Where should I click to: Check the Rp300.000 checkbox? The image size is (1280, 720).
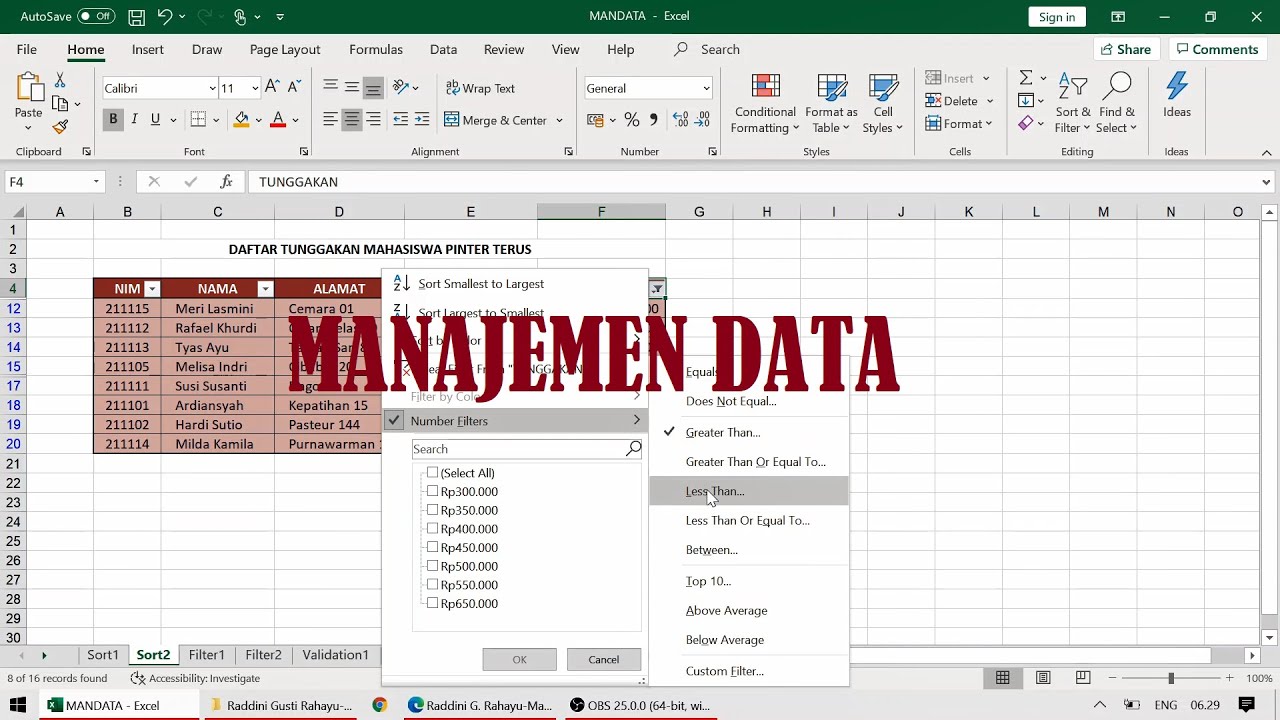pyautogui.click(x=432, y=491)
